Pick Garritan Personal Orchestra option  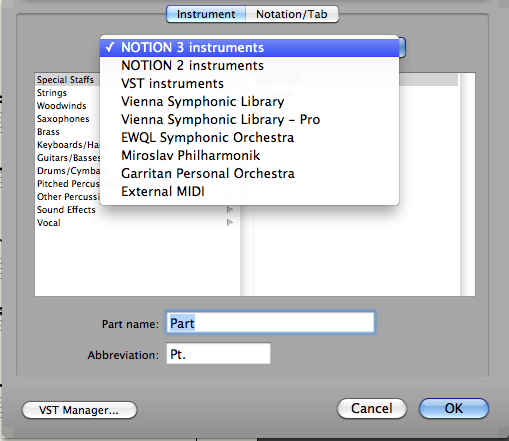tap(249, 174)
